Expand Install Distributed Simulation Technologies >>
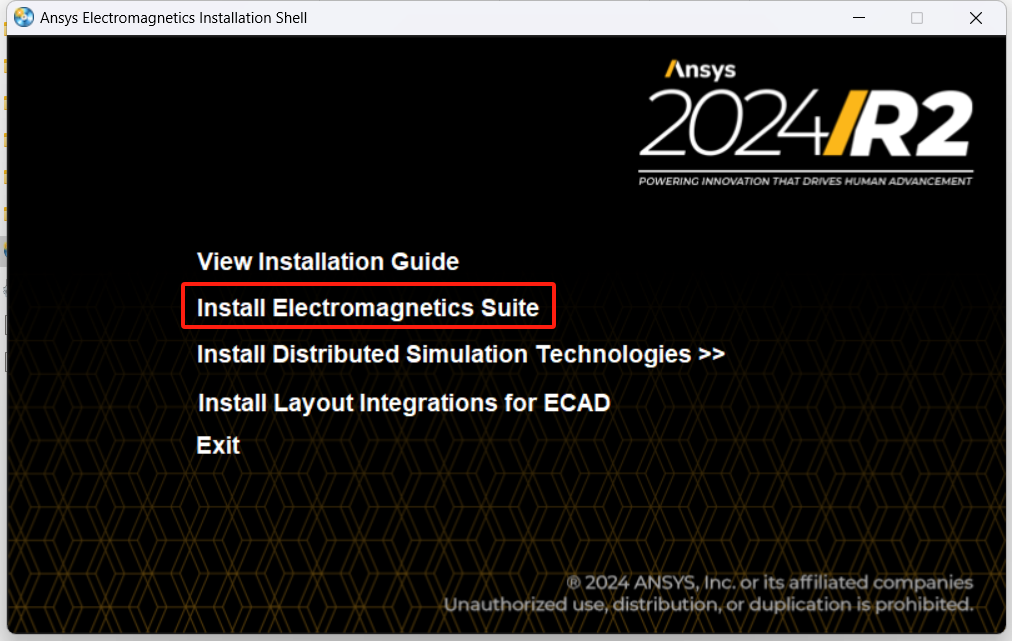 point(461,354)
